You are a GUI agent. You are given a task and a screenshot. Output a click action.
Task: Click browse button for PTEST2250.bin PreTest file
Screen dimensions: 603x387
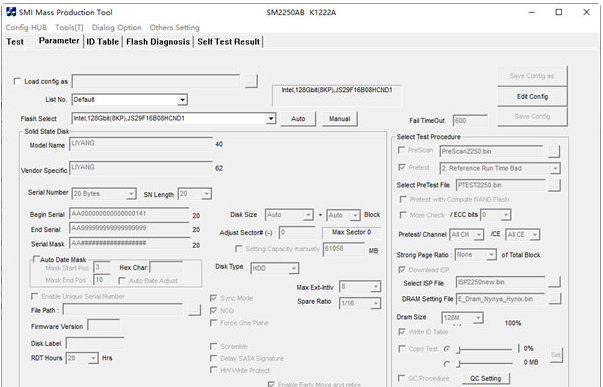(x=554, y=185)
